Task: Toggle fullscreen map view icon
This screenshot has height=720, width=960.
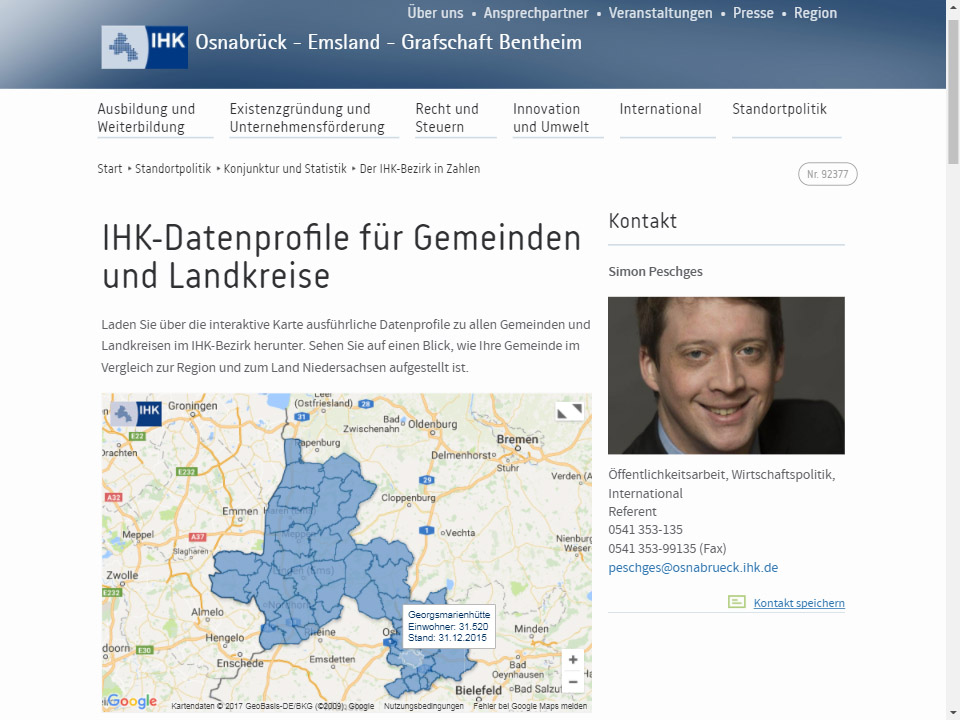Action: point(569,411)
